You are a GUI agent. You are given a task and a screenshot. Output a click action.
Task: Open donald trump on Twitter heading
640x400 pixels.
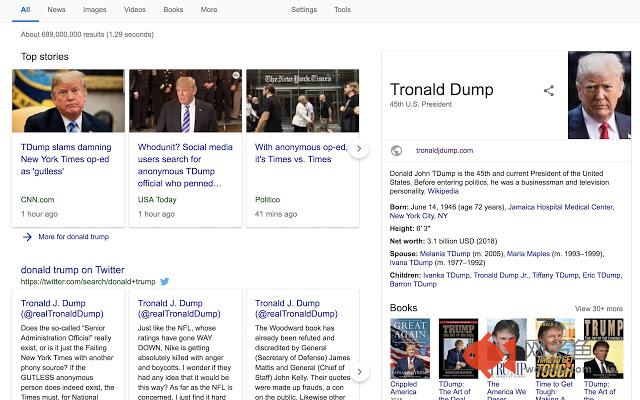pos(72,270)
